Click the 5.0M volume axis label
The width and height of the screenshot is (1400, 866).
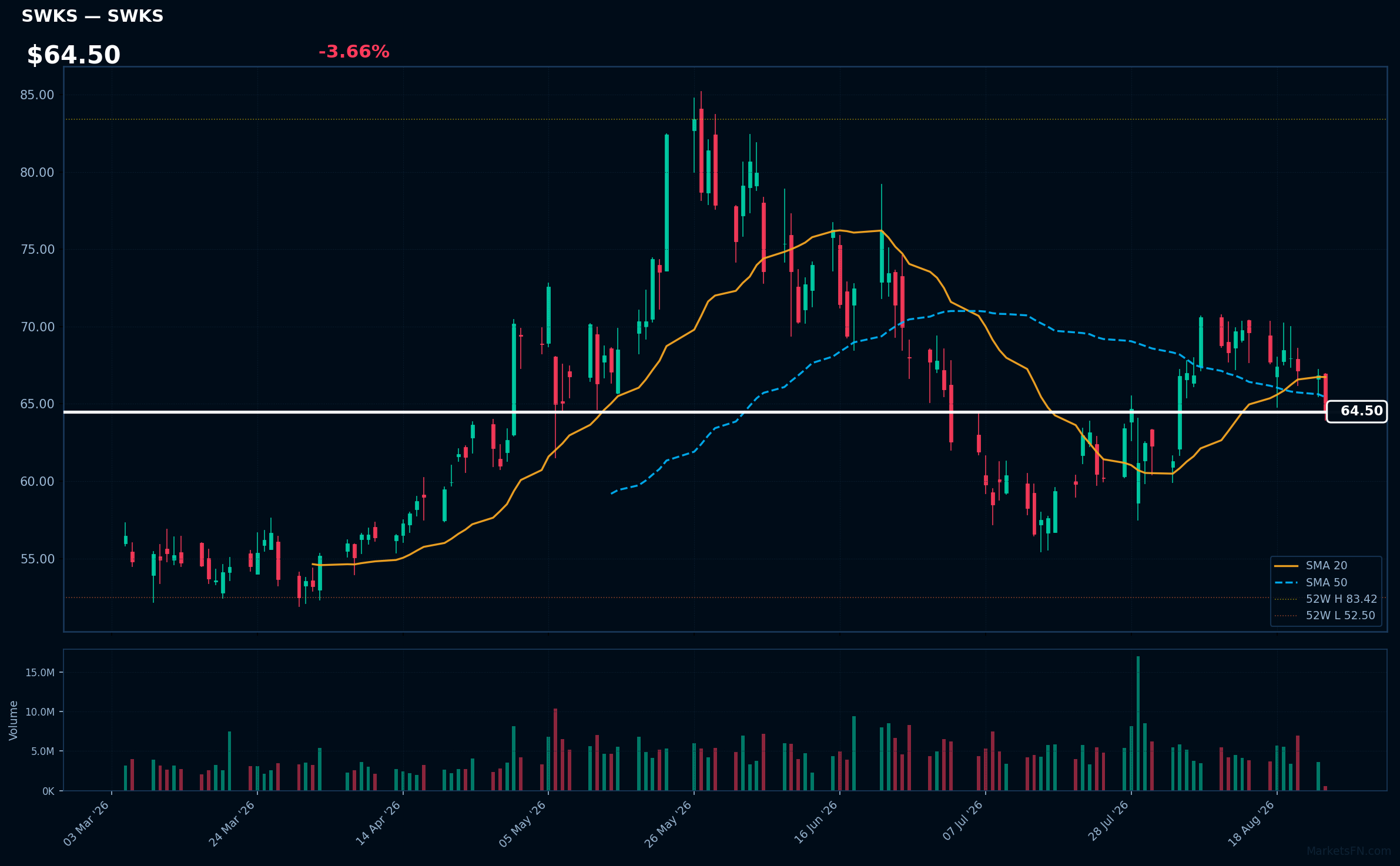click(42, 751)
